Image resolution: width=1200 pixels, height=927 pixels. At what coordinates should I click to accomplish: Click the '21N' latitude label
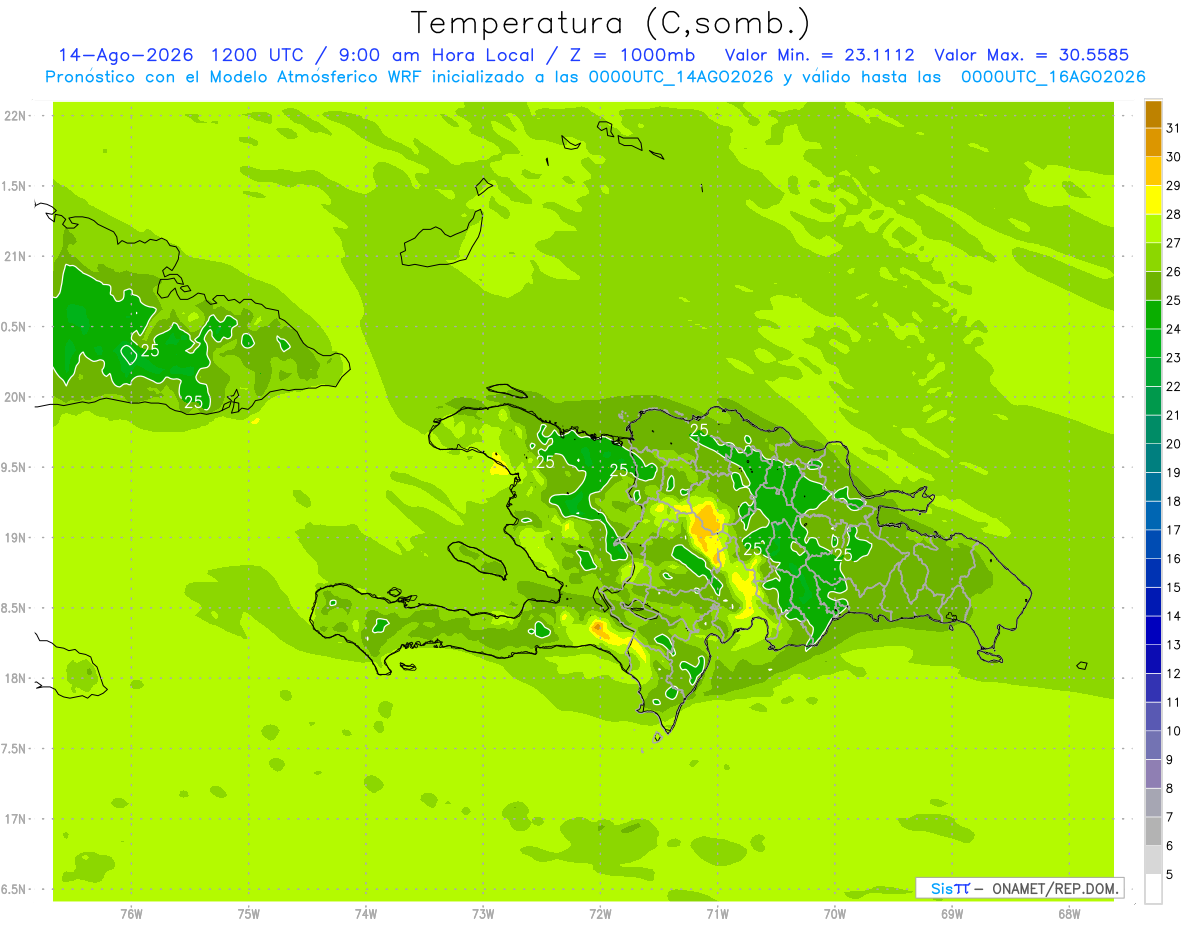(14, 257)
